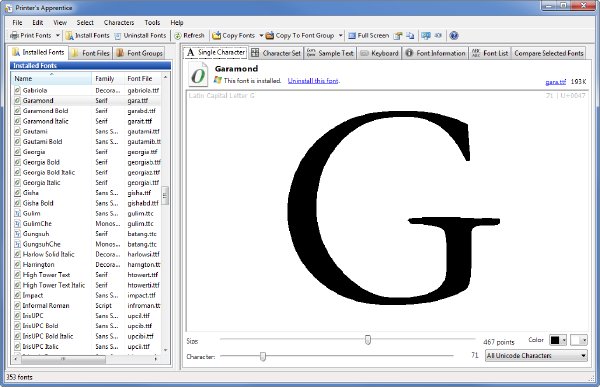Viewport: 600px width, 387px height.
Task: Click the Uninstall this font link
Action: click(313, 81)
